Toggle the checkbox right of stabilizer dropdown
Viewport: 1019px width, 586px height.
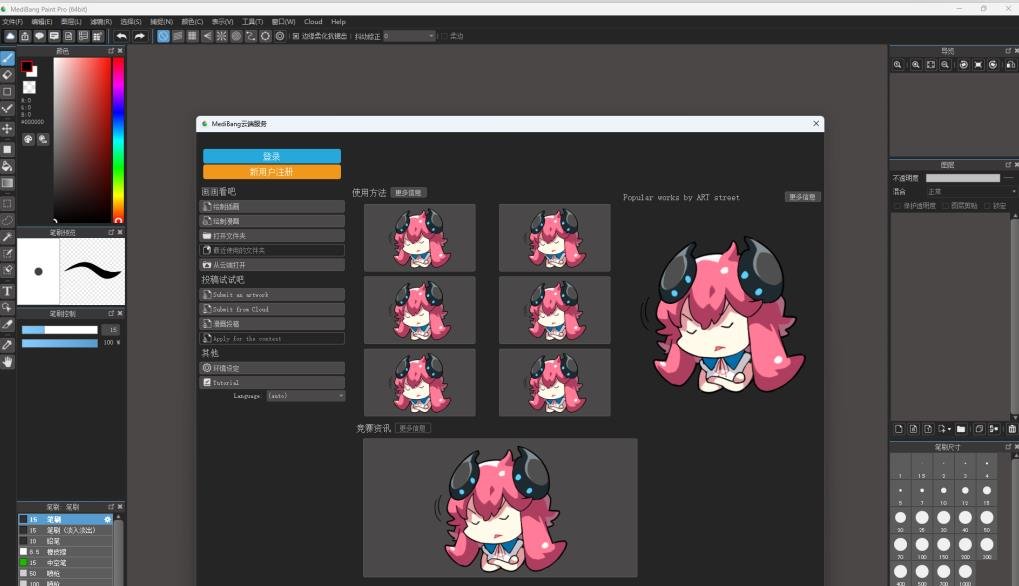click(445, 36)
